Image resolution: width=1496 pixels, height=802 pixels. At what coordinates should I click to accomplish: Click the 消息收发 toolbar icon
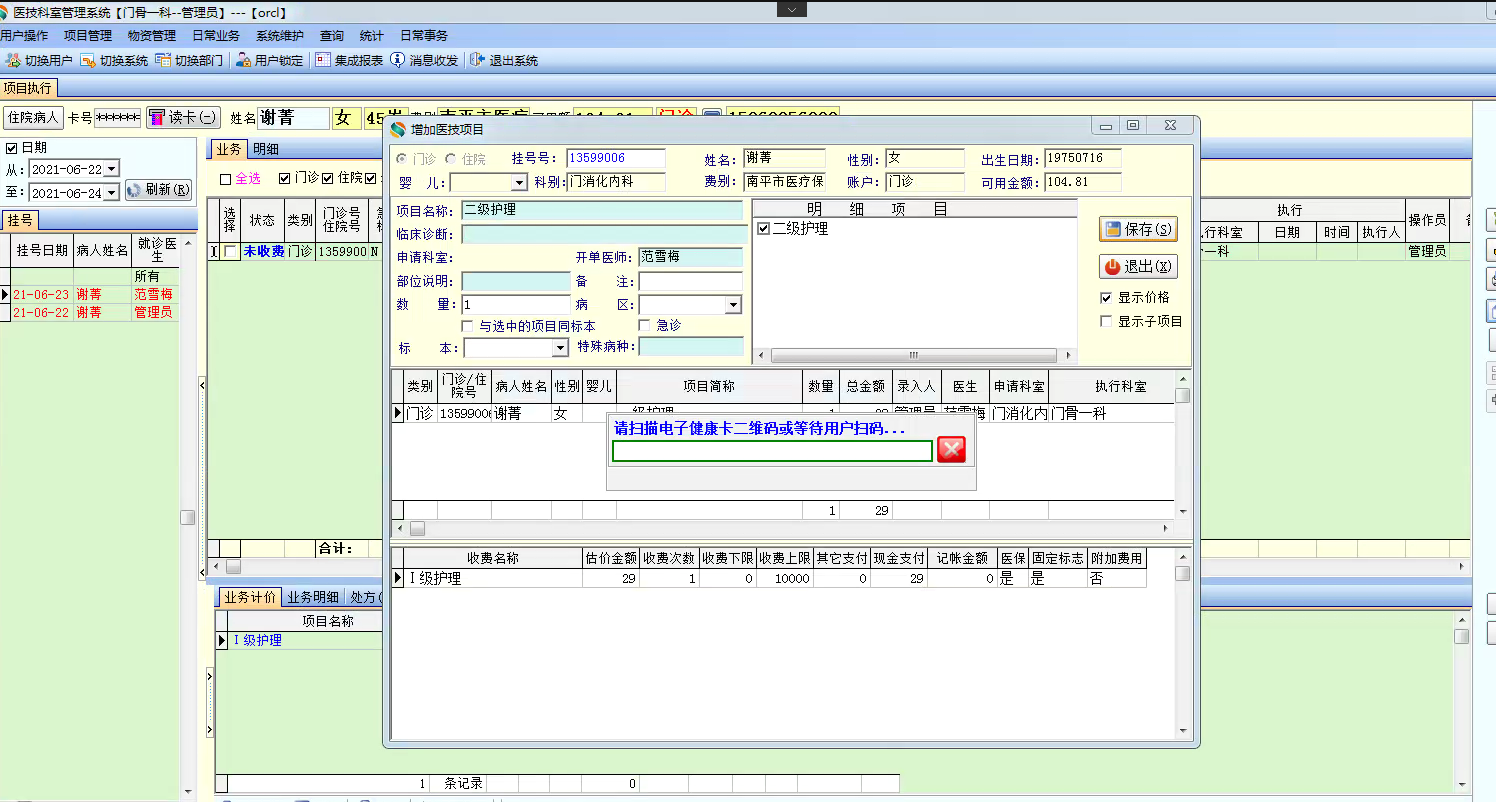(x=398, y=60)
